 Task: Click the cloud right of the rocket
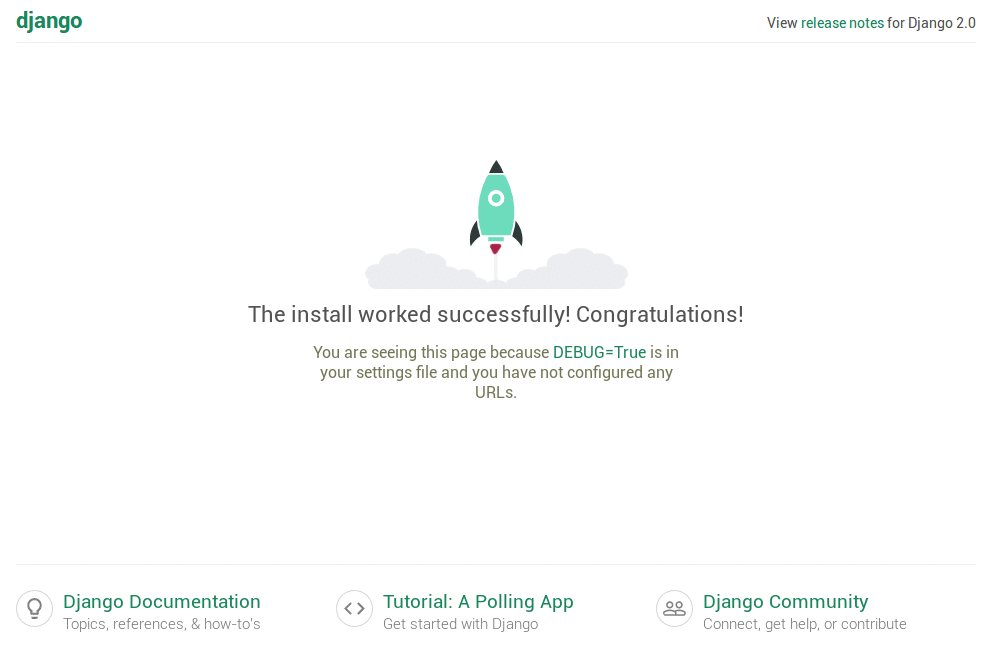coord(585,270)
